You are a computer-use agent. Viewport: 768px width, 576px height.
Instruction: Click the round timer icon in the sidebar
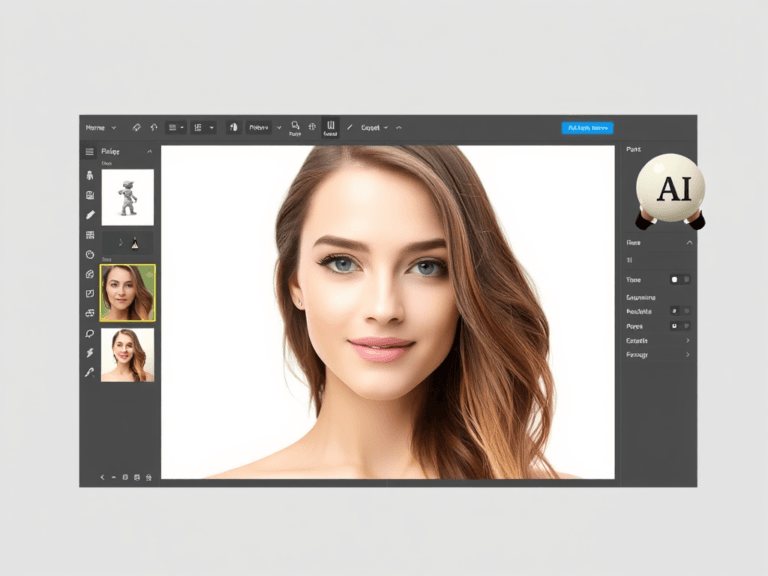click(90, 255)
